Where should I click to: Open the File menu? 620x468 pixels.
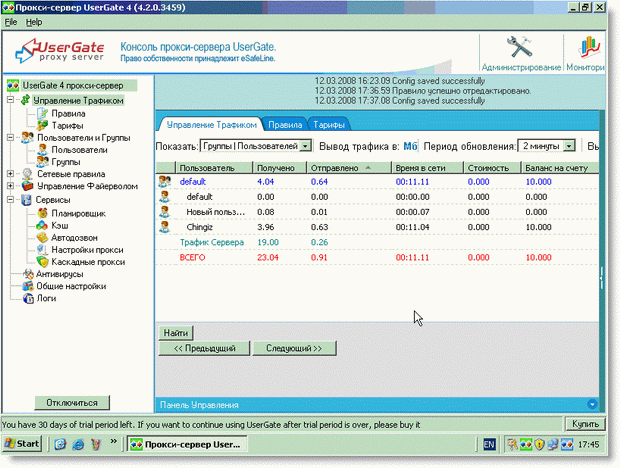tap(11, 22)
